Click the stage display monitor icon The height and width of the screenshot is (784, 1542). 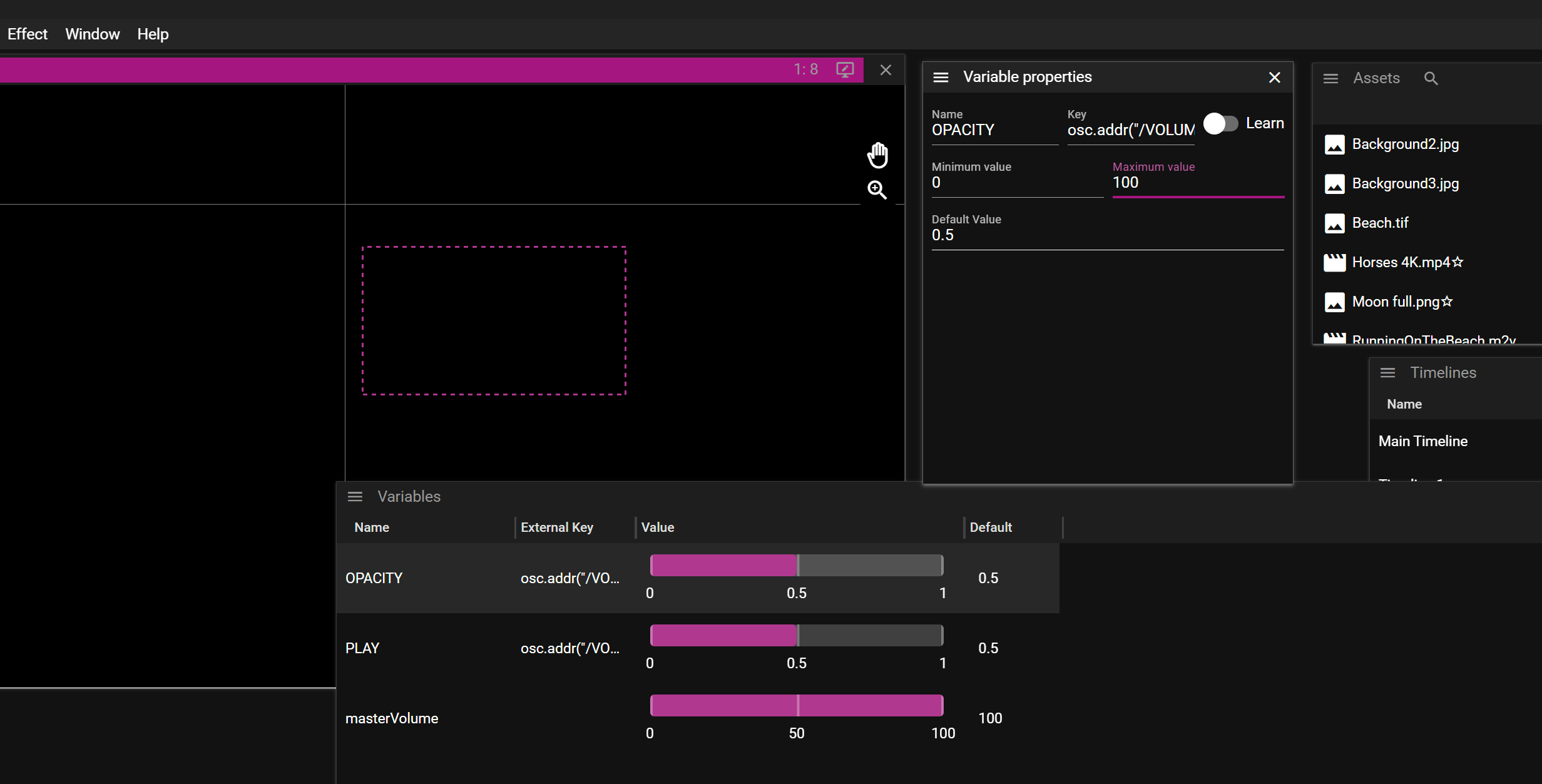(845, 69)
